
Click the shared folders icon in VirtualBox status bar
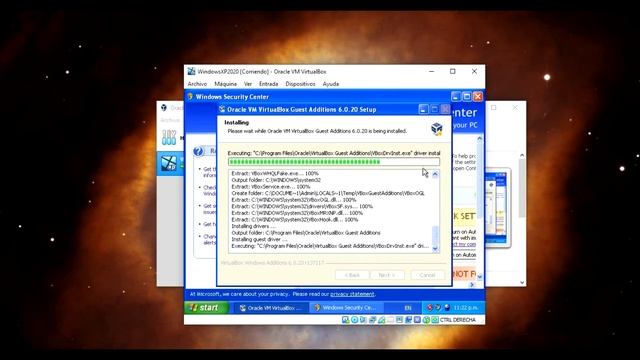(x=390, y=320)
